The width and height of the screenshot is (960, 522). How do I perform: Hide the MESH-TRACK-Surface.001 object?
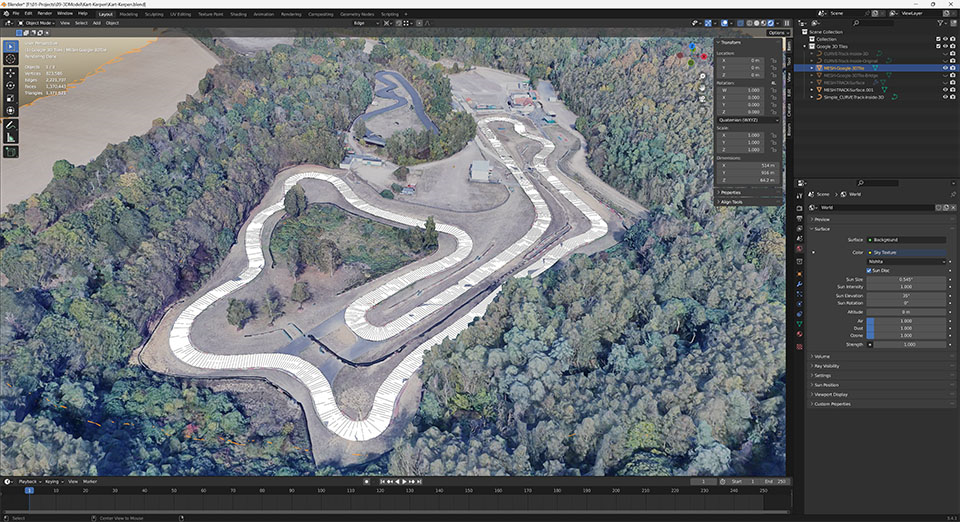(945, 90)
